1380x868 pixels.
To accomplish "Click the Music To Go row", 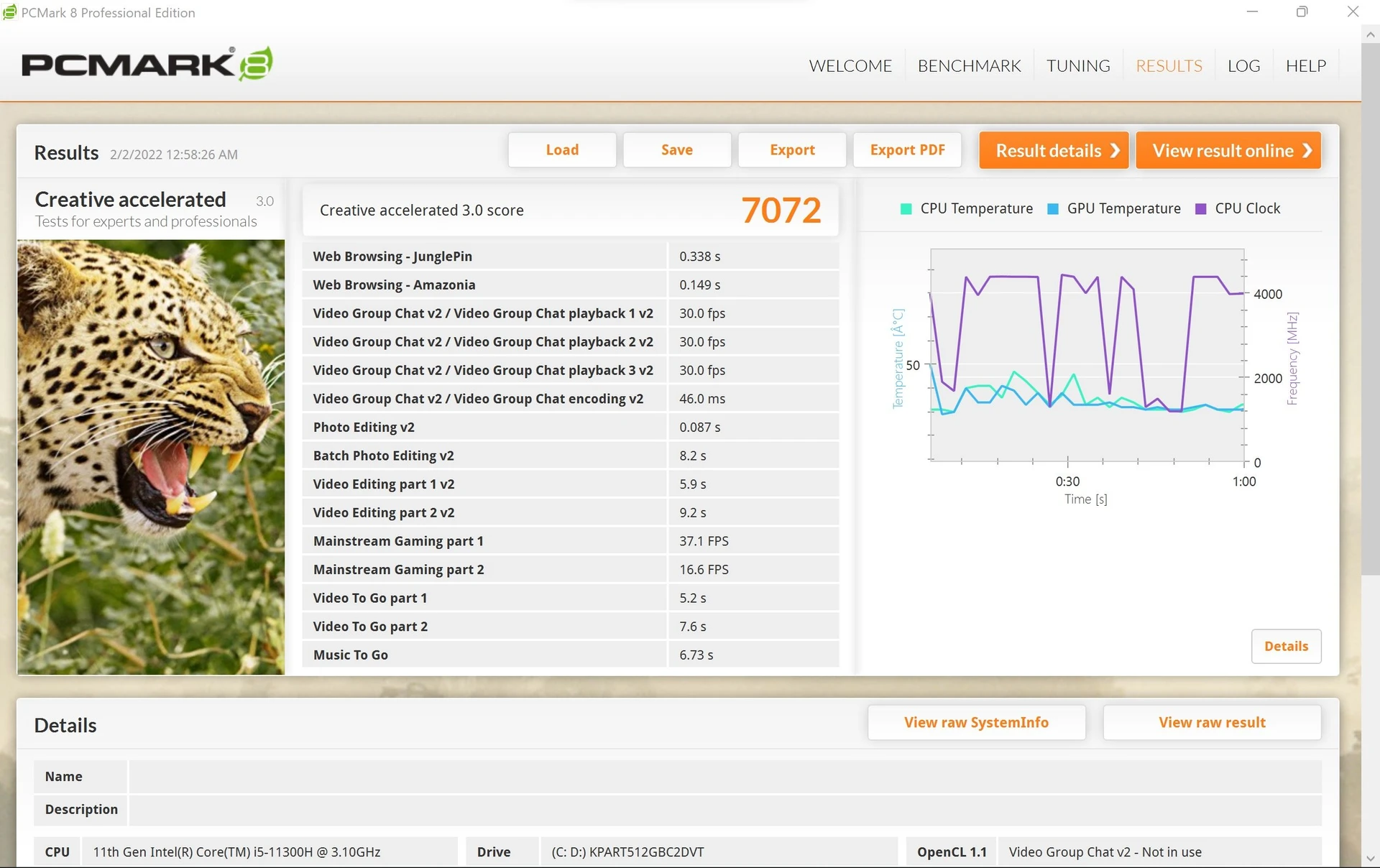I will (x=571, y=655).
